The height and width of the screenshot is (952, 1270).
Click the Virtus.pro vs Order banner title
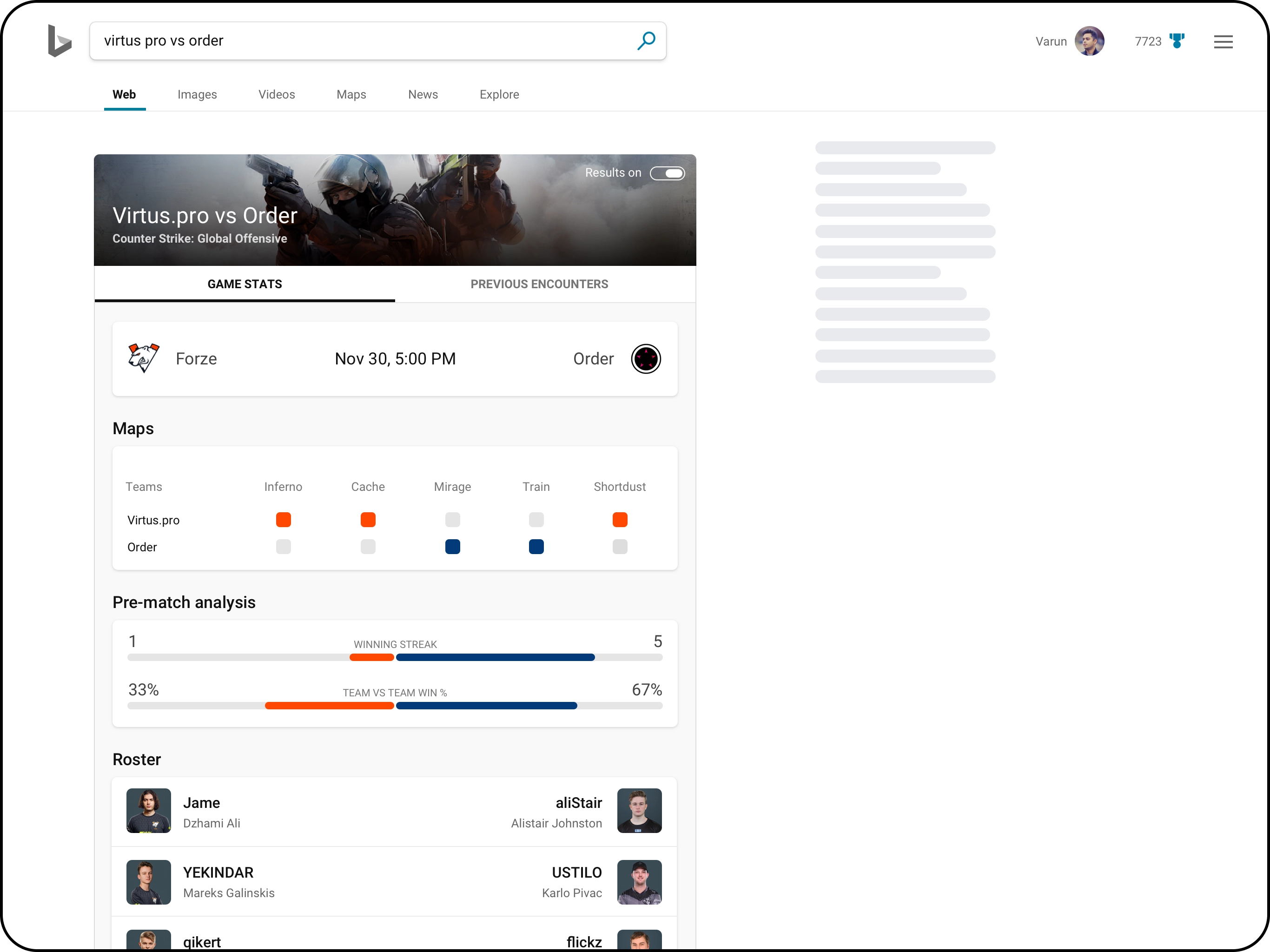click(x=205, y=216)
